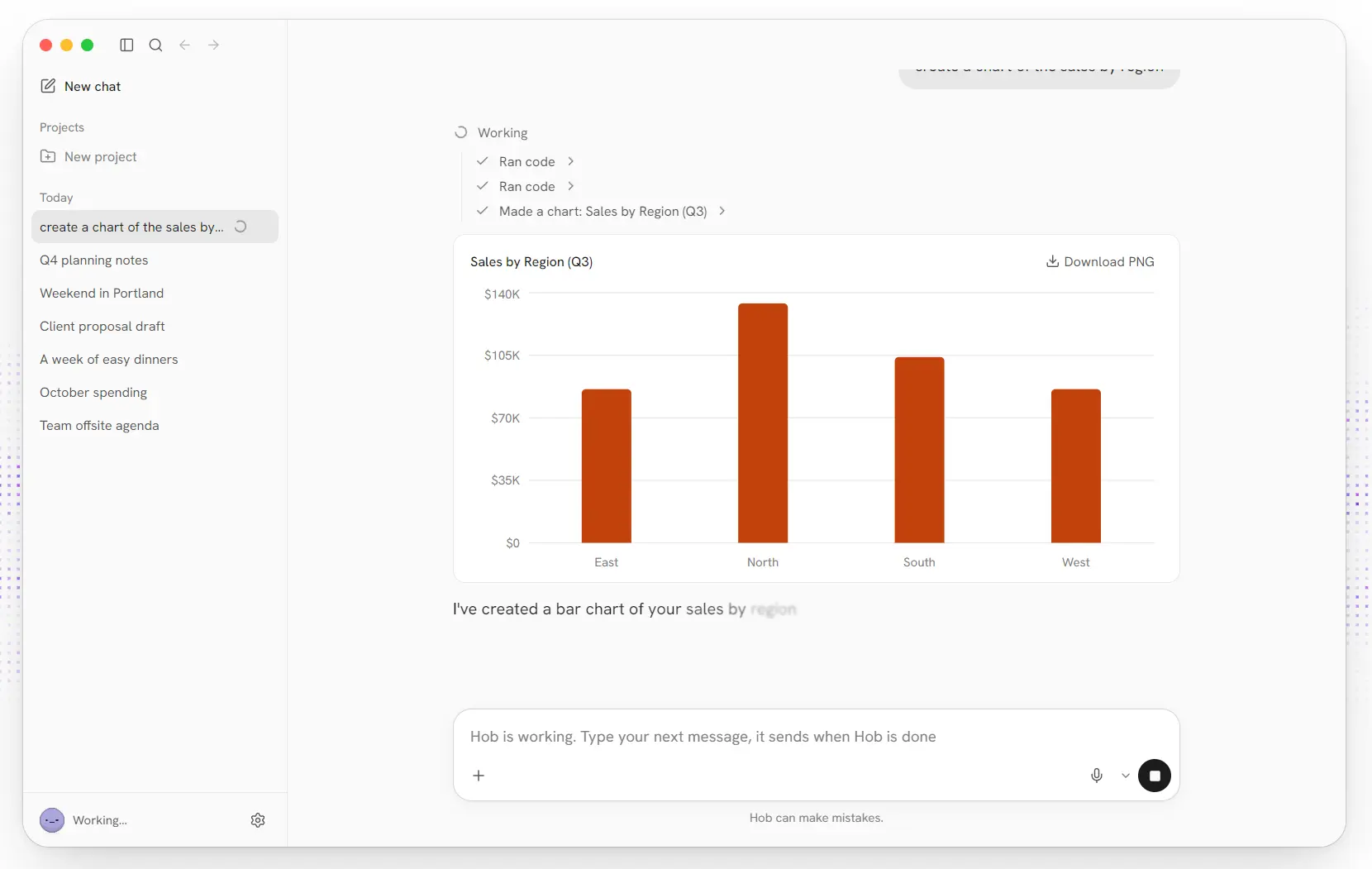Open A week of easy dinners chat

(x=155, y=359)
